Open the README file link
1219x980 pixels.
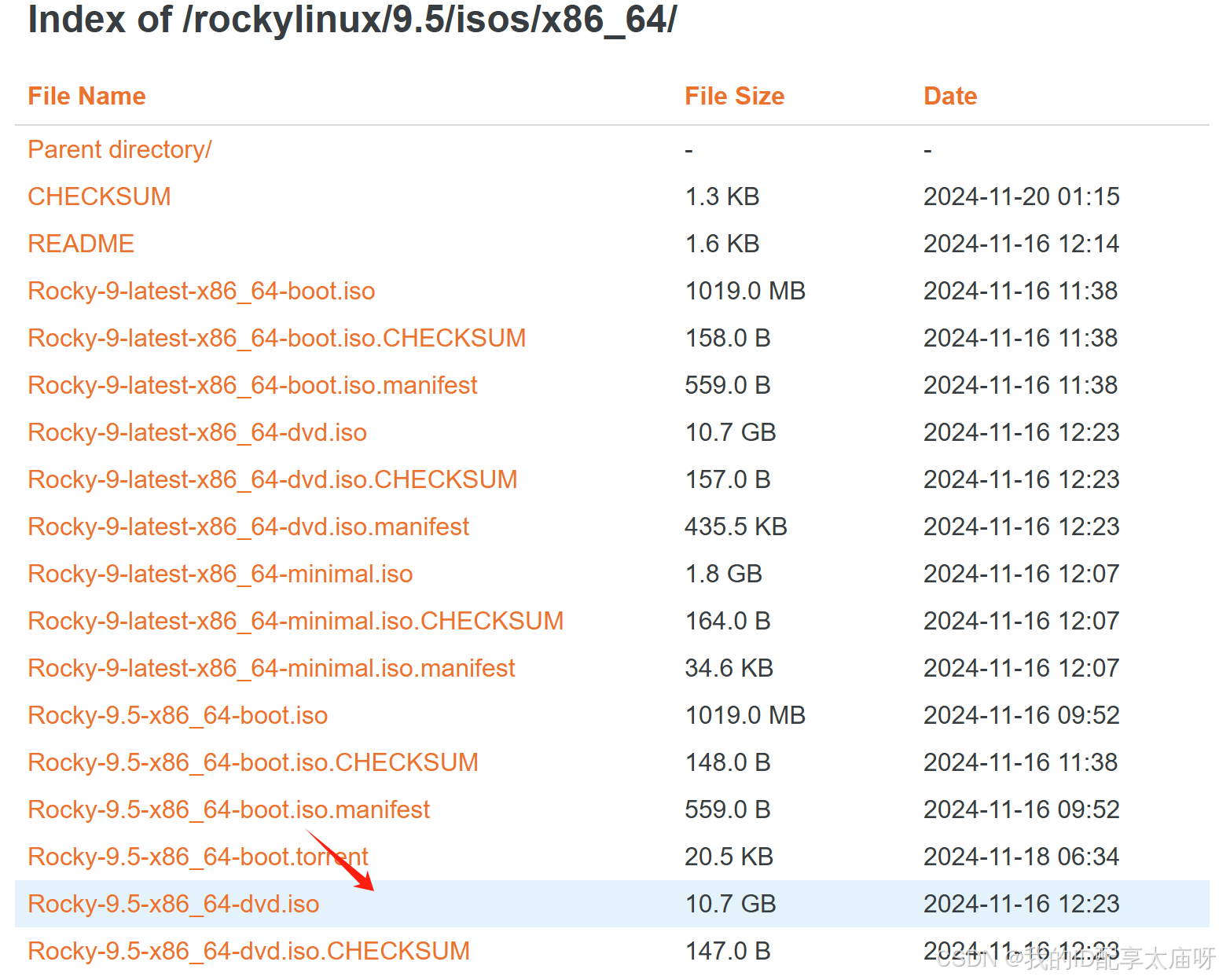pos(81,244)
